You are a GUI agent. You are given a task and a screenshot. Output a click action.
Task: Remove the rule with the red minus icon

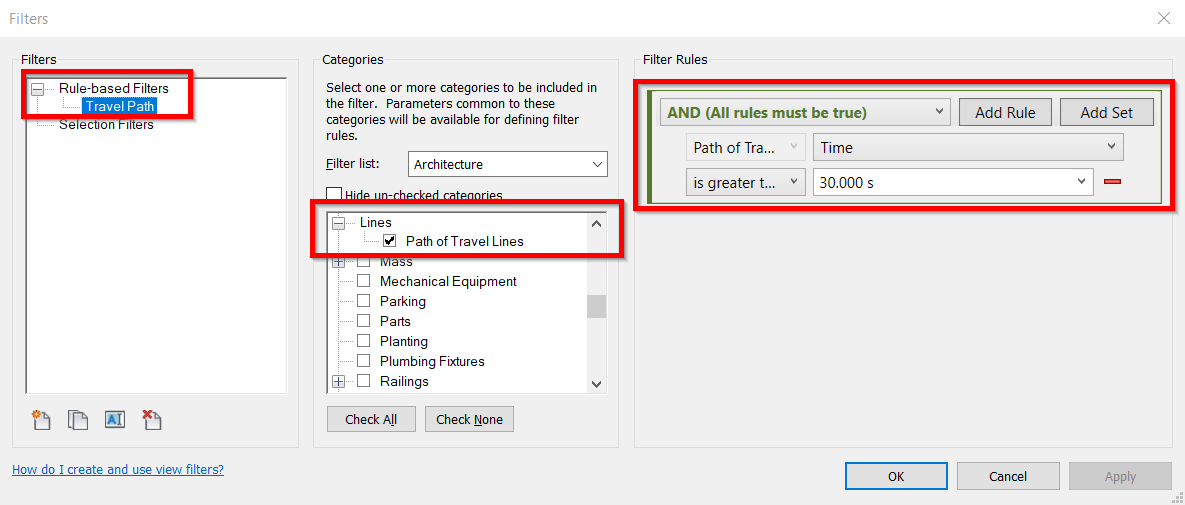(x=1112, y=182)
